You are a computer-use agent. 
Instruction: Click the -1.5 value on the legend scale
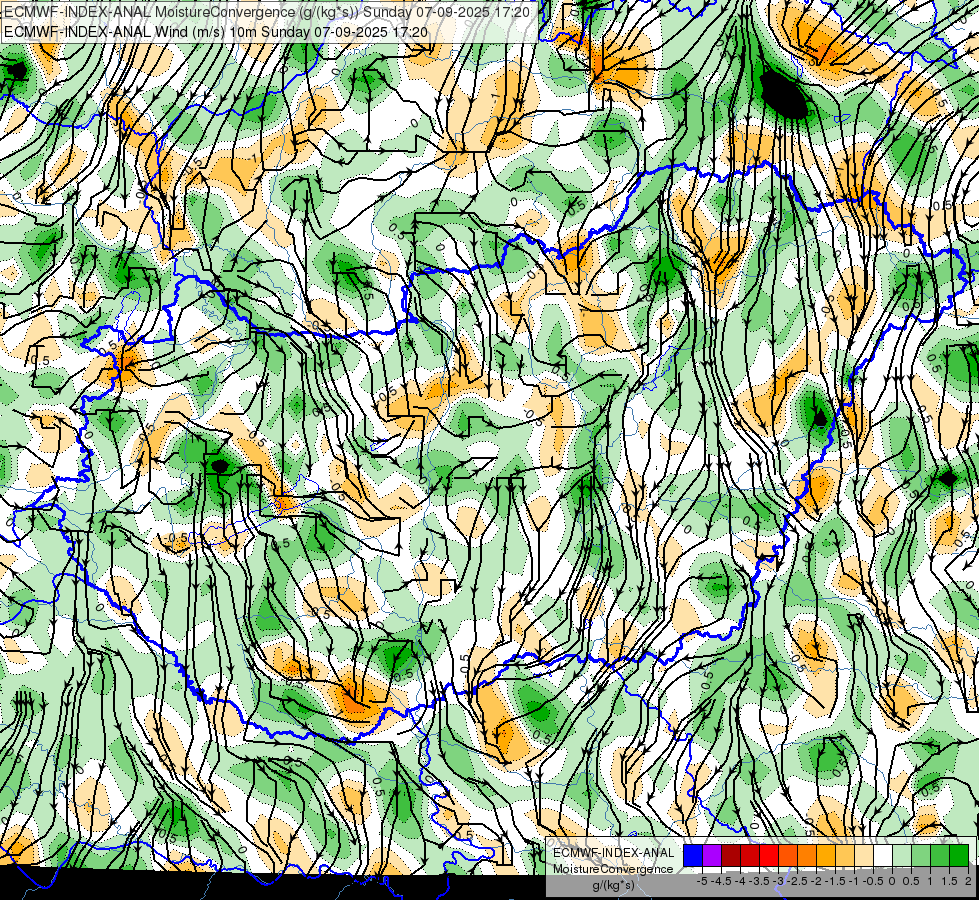coord(837,881)
